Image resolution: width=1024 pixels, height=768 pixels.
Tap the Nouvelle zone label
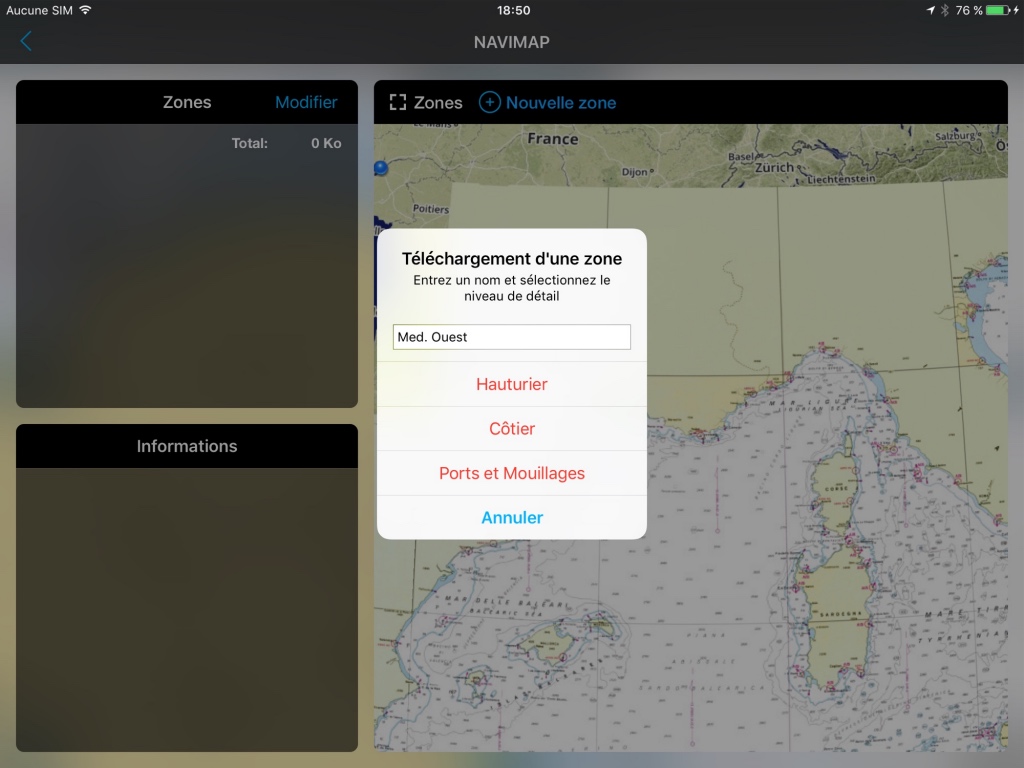561,103
